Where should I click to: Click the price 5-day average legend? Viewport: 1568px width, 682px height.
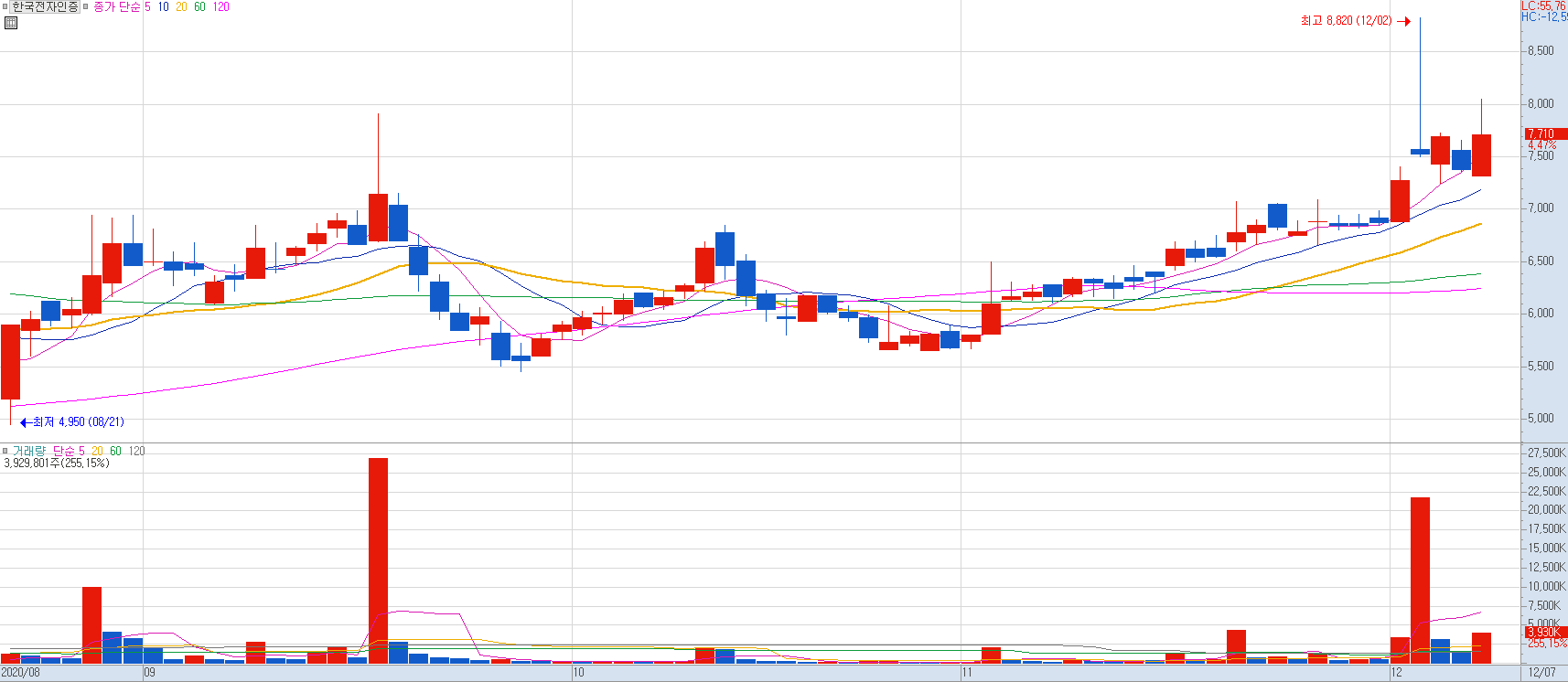click(147, 6)
